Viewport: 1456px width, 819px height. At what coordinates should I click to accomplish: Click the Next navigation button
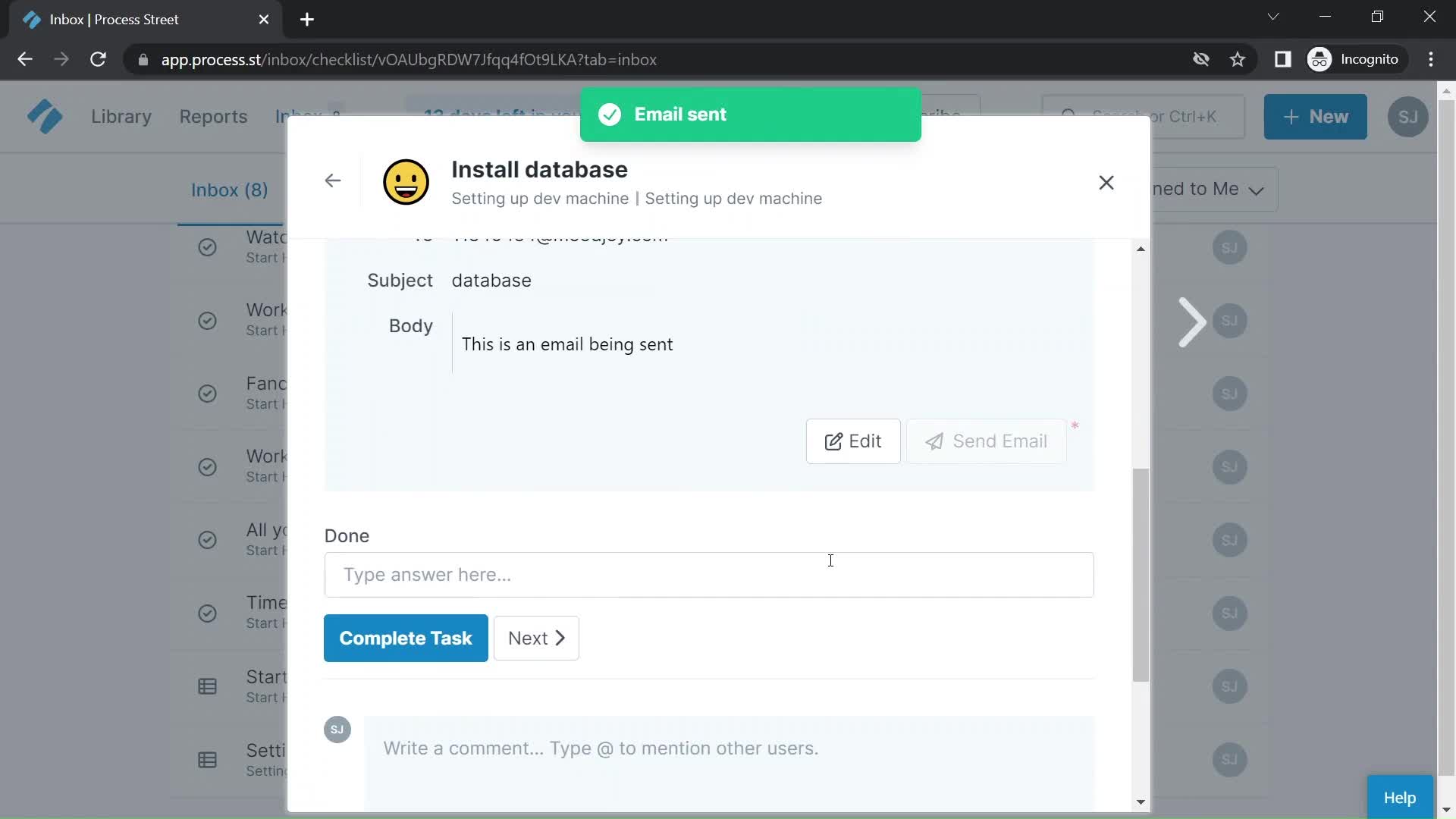pos(536,638)
